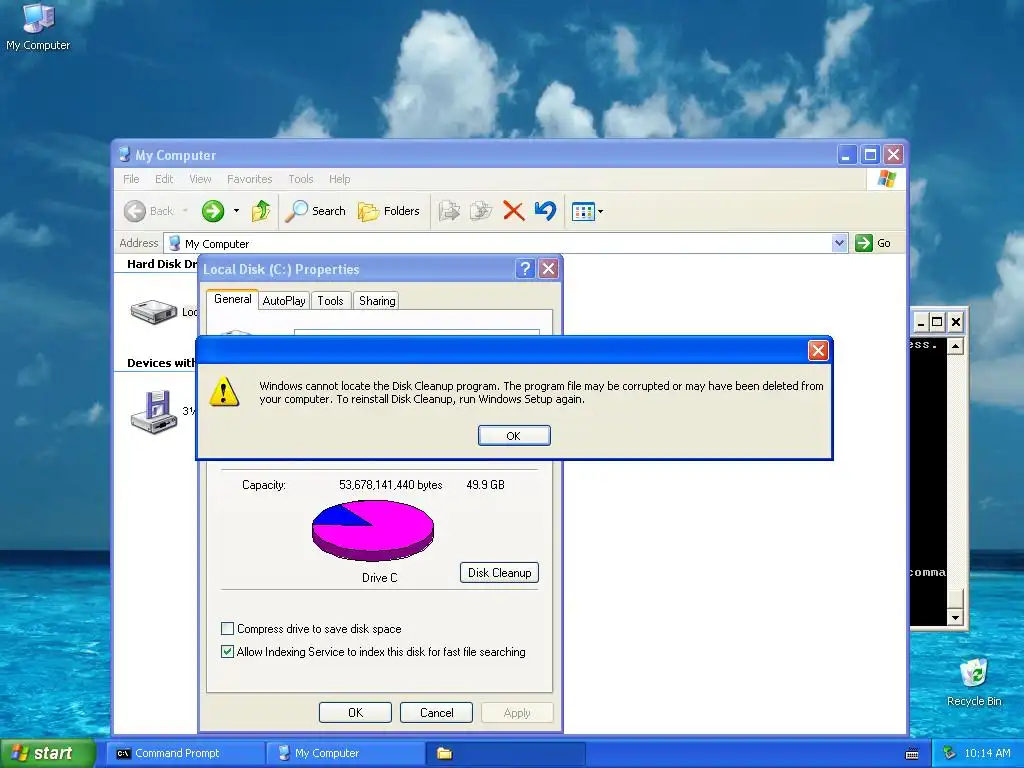1024x768 pixels.
Task: Click the on-screen keyboard tray icon
Action: pos(912,754)
